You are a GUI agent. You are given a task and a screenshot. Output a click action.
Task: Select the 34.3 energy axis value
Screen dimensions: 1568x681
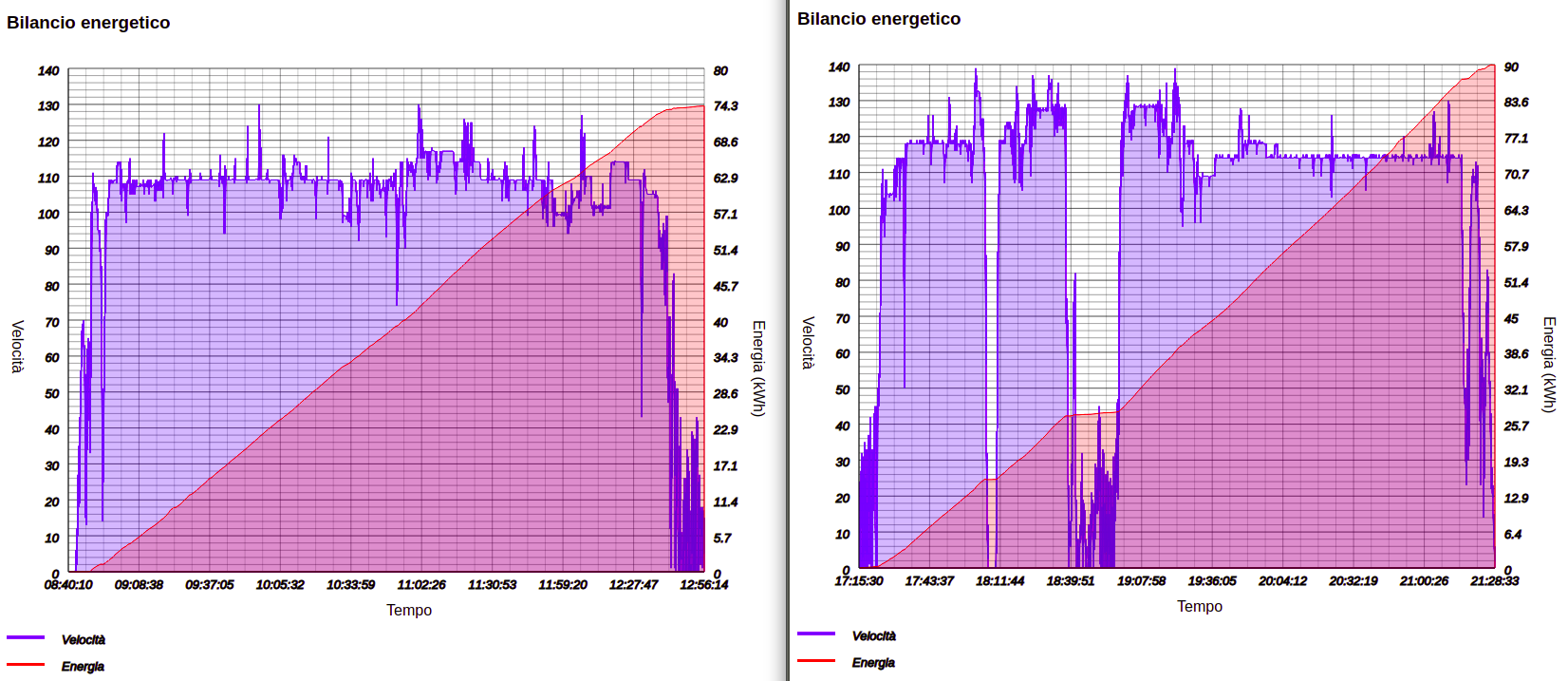point(726,358)
